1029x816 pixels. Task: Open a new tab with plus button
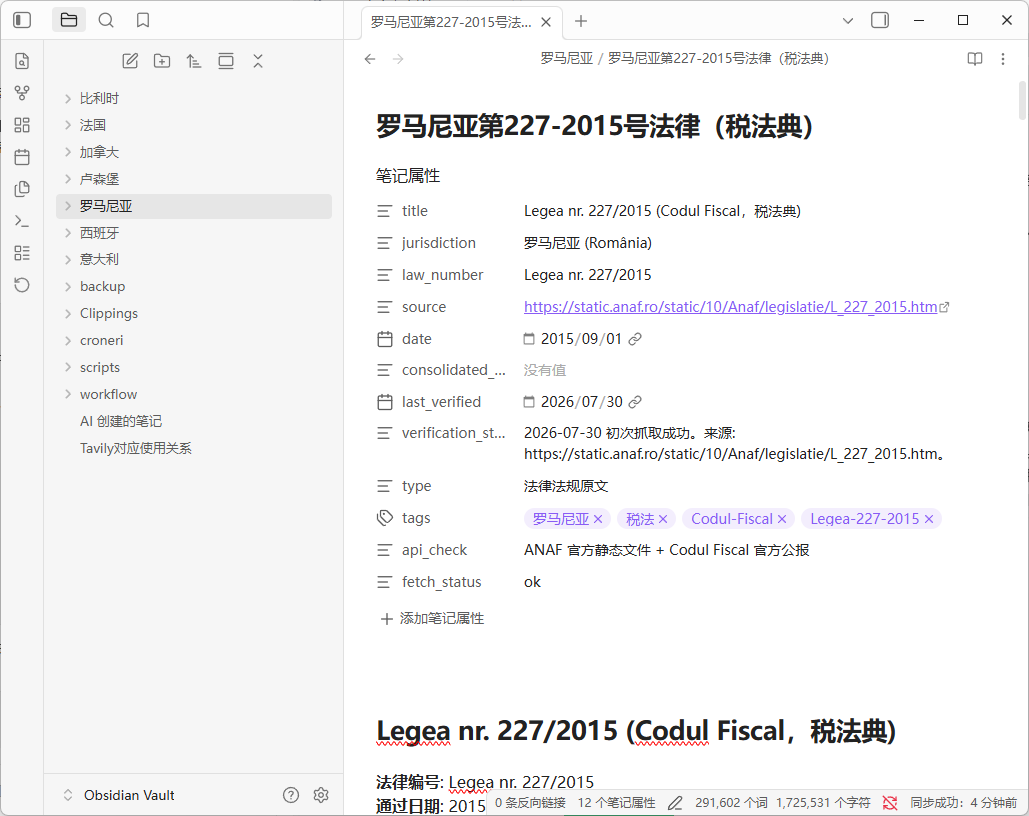[581, 21]
